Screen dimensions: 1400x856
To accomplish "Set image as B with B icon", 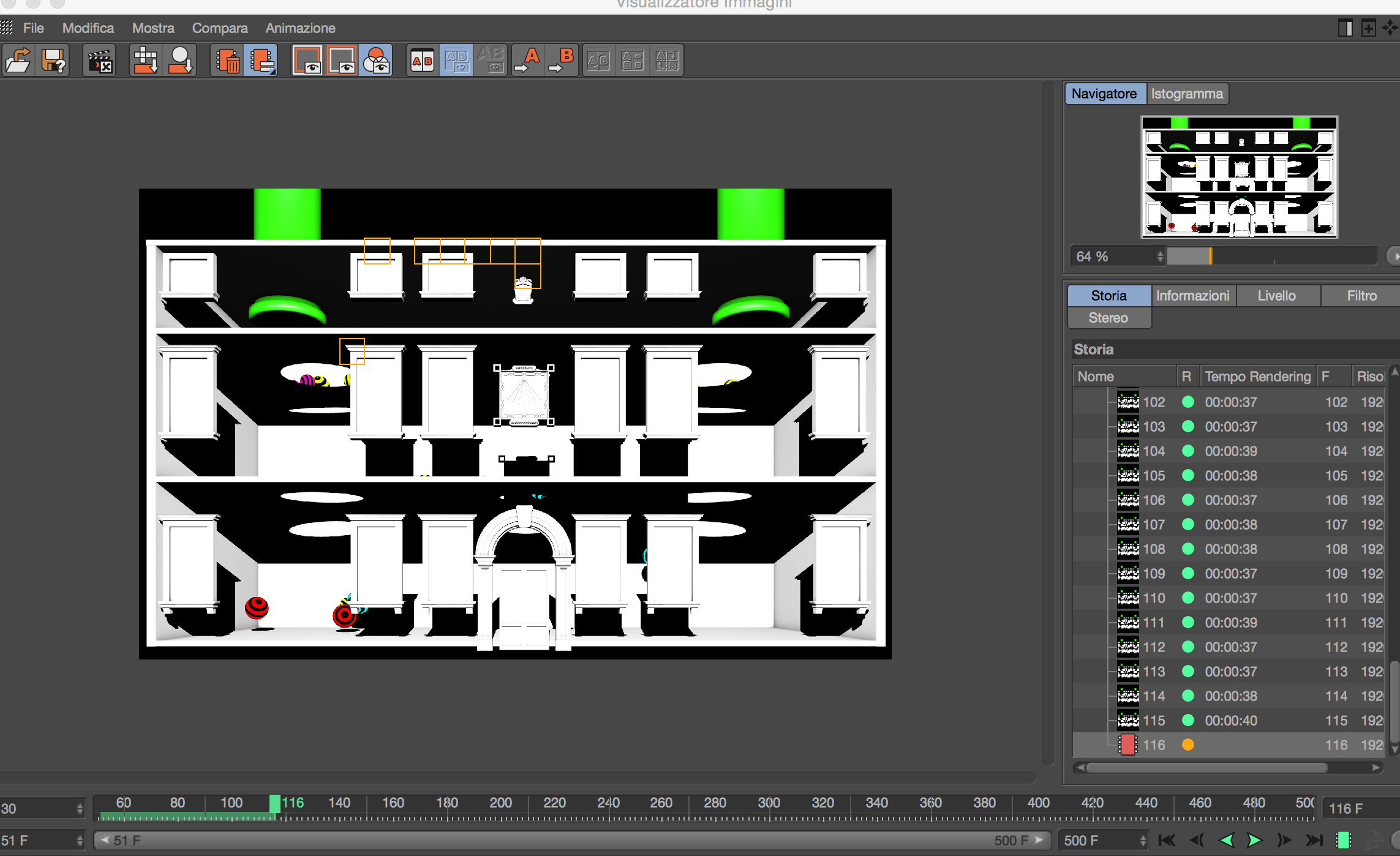I will coord(561,61).
